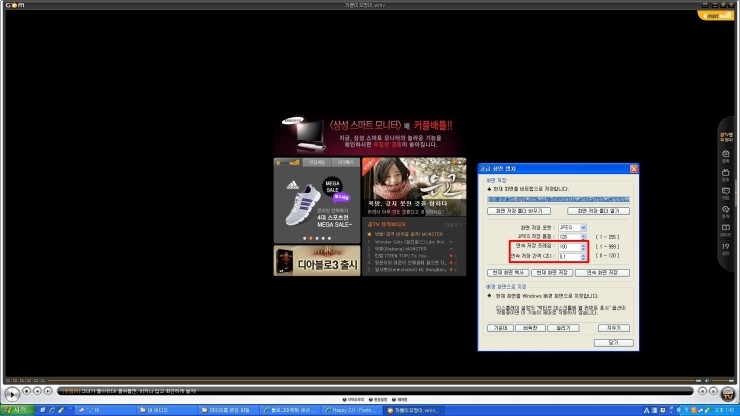The width and height of the screenshot is (740, 416).
Task: Increase JPEG 저장 품질 with up arrow
Action: [583, 235]
